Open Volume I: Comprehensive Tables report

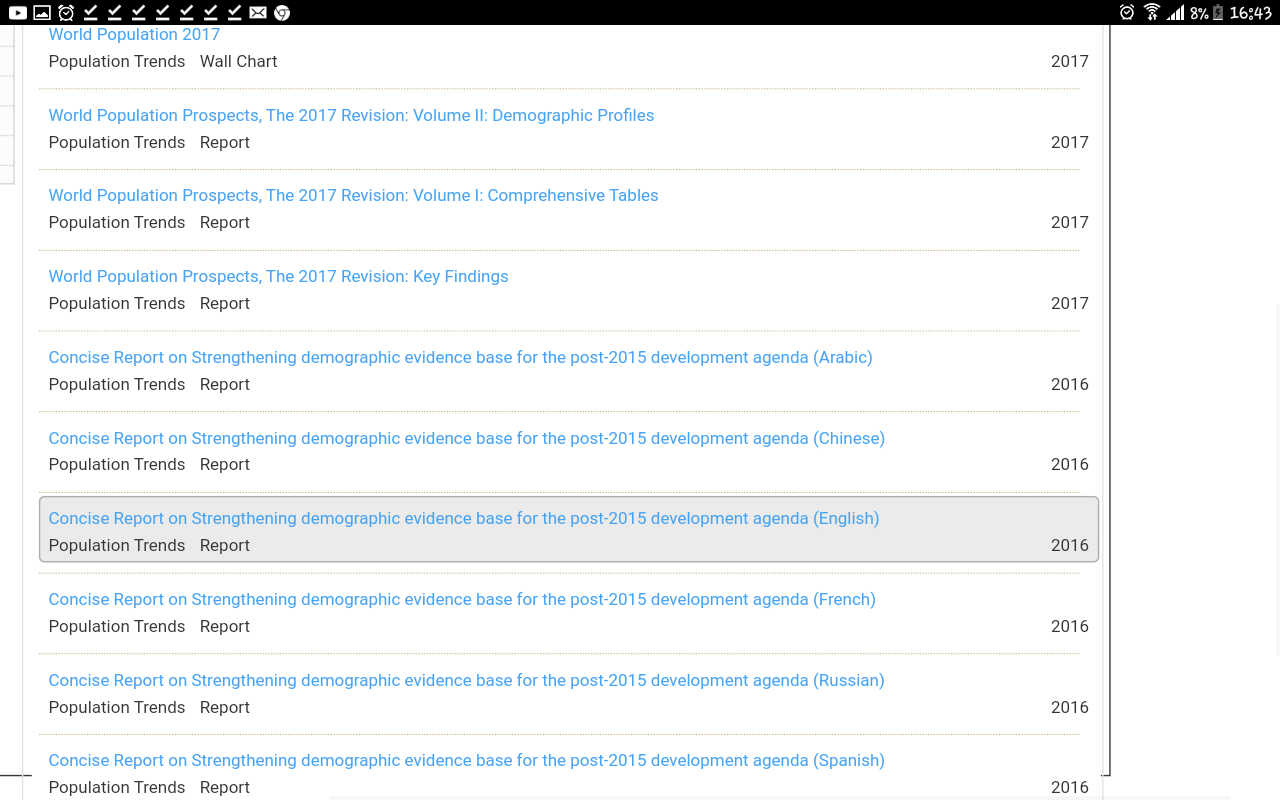tap(353, 196)
